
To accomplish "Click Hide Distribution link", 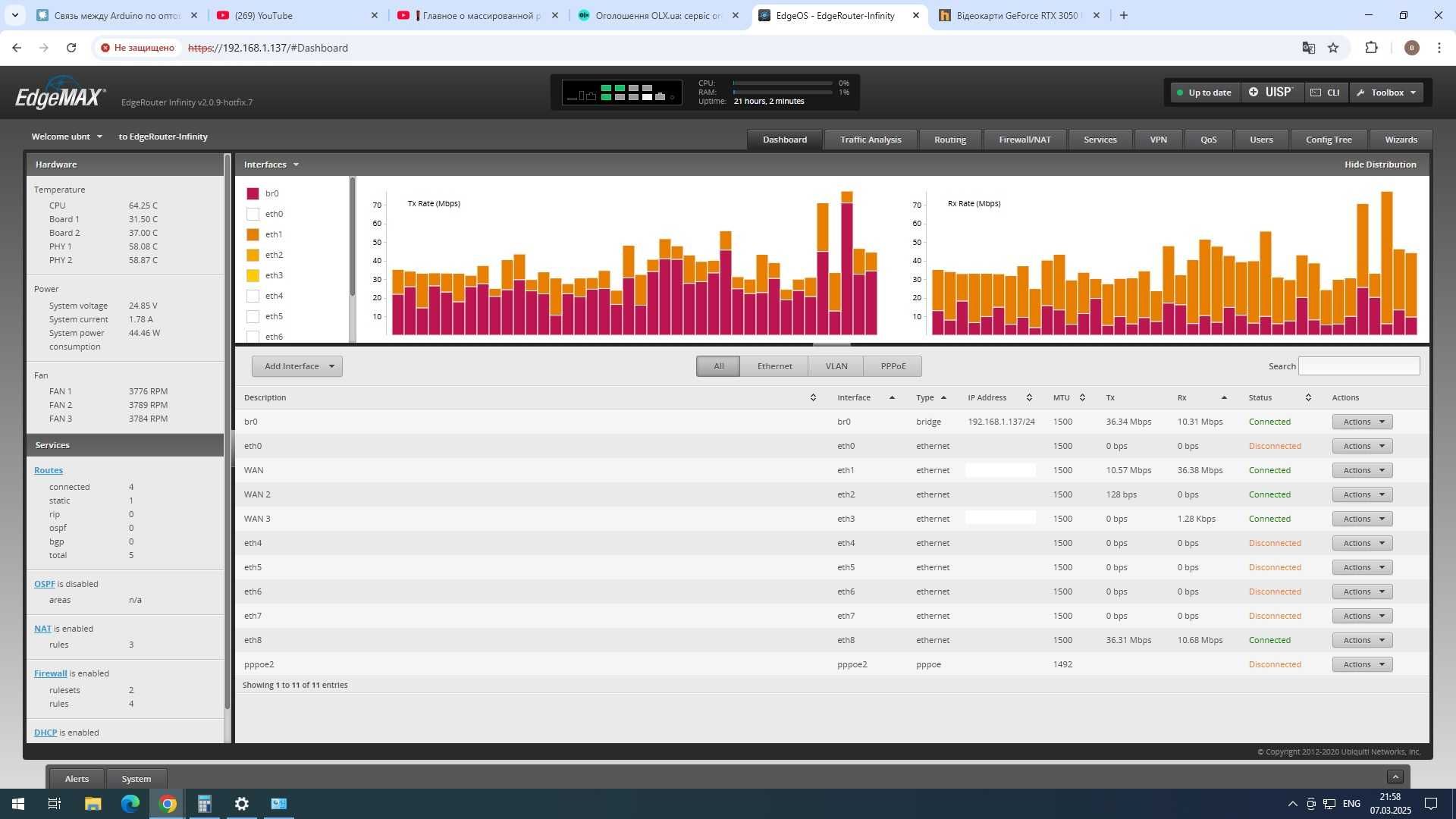I will pos(1380,165).
